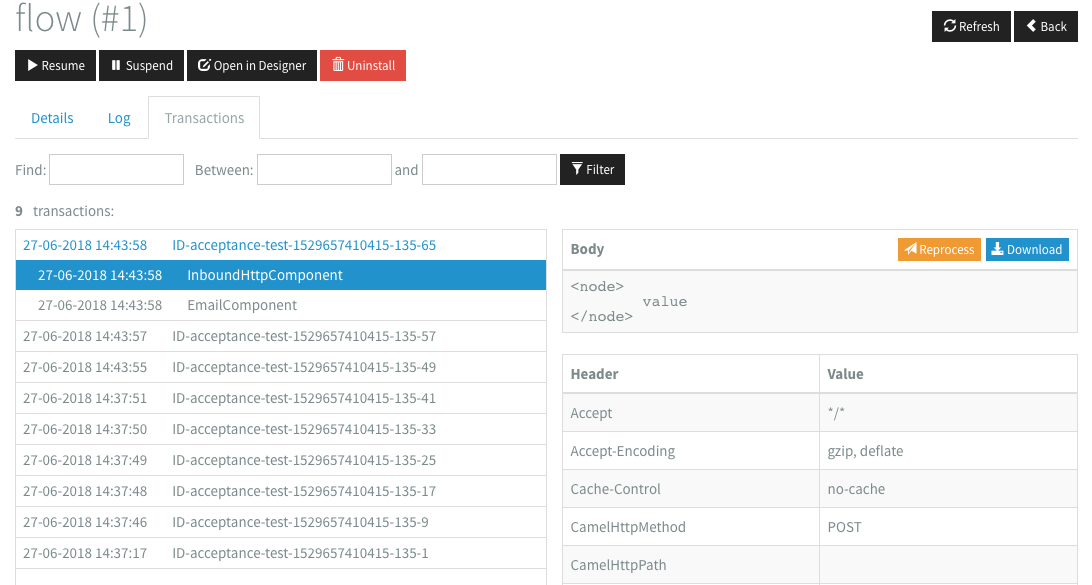
Task: Suspend the flow with Suspend button
Action: [x=141, y=65]
